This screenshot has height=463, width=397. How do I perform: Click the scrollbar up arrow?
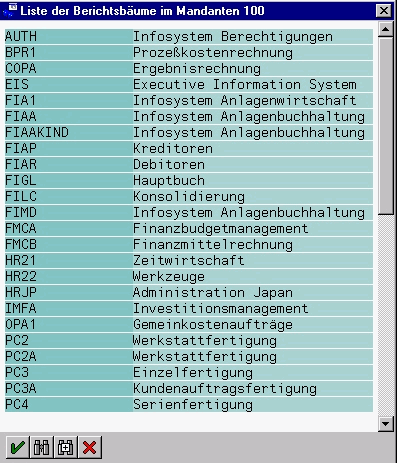pos(386,30)
